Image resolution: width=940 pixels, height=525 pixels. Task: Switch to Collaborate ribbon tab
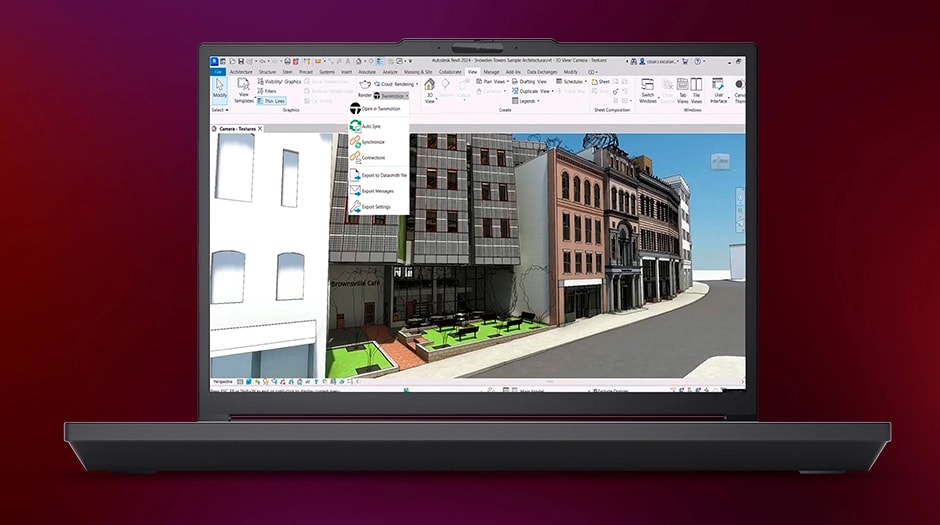coord(450,72)
